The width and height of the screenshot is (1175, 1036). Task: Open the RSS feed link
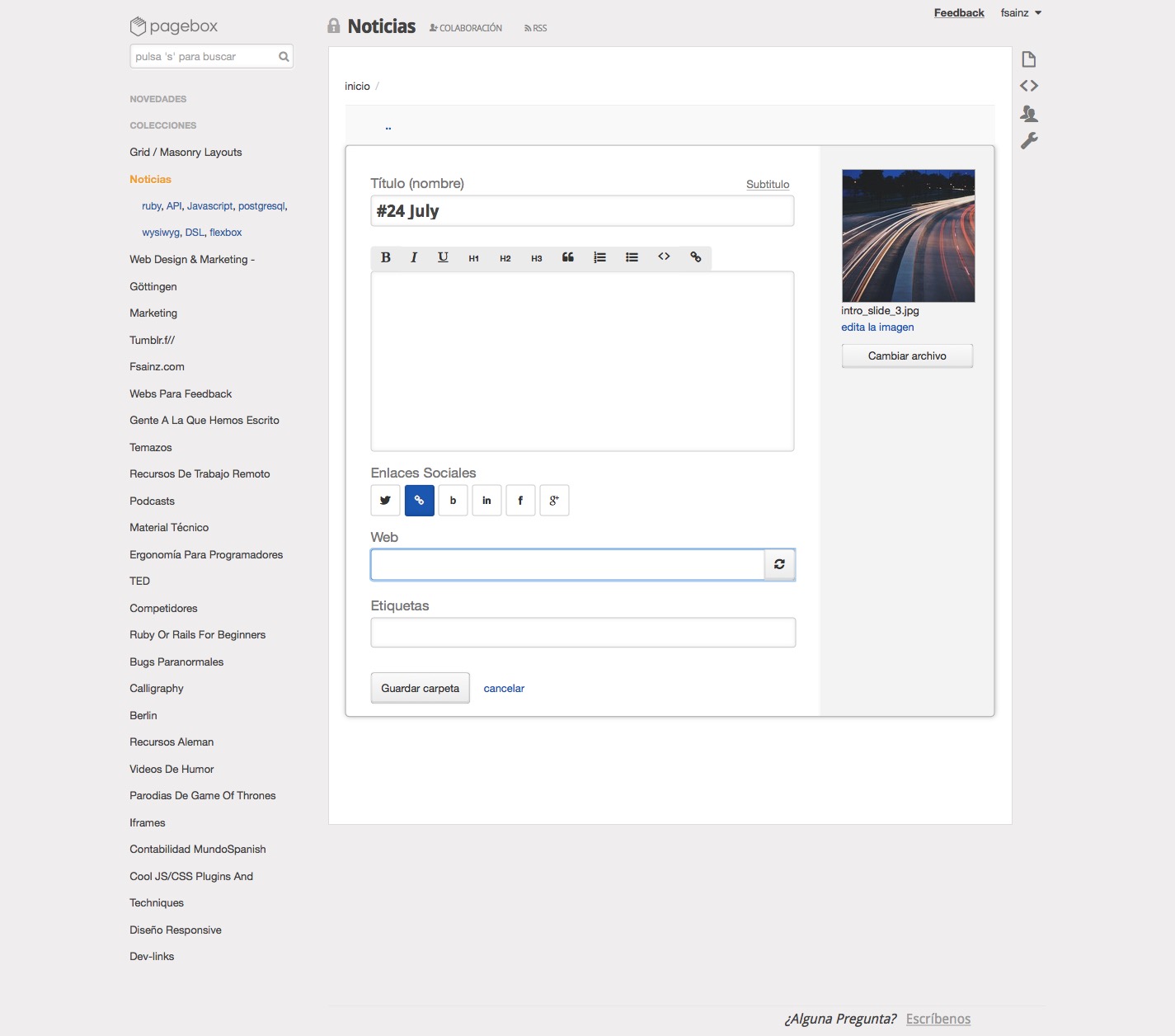(536, 28)
